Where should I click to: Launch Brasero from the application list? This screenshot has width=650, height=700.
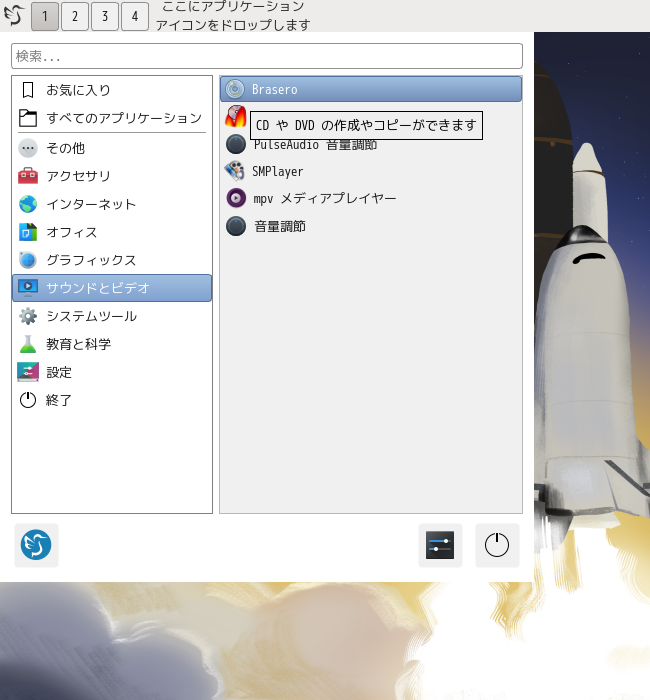[x=371, y=89]
